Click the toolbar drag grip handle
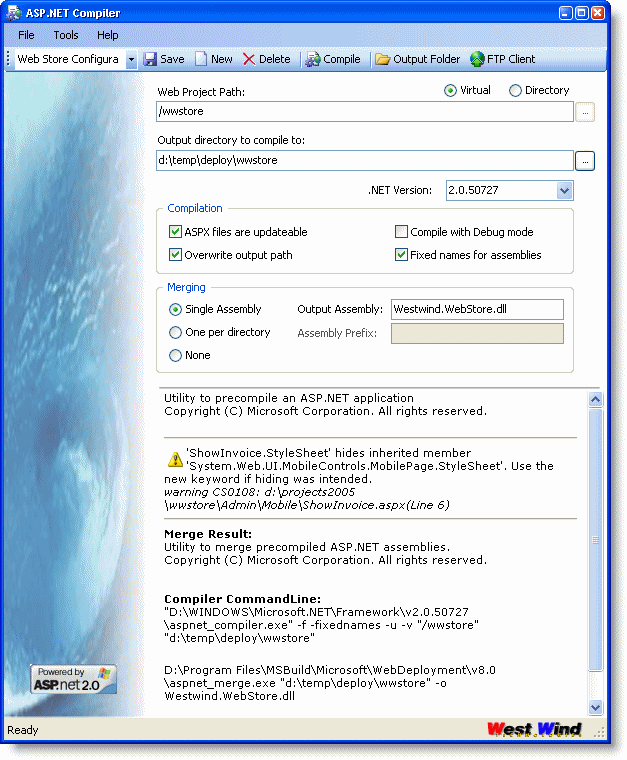 [x=8, y=59]
